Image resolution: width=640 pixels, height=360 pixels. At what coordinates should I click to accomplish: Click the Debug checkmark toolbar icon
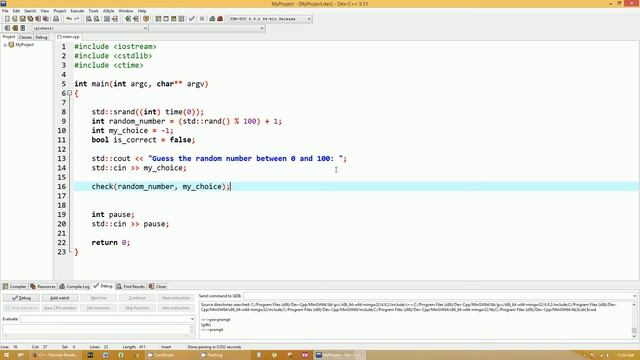tap(191, 19)
